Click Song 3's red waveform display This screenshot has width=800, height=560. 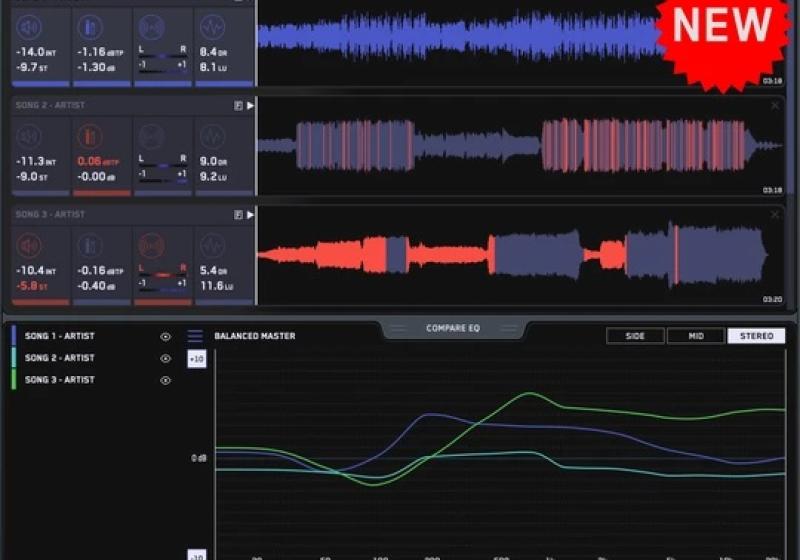513,254
